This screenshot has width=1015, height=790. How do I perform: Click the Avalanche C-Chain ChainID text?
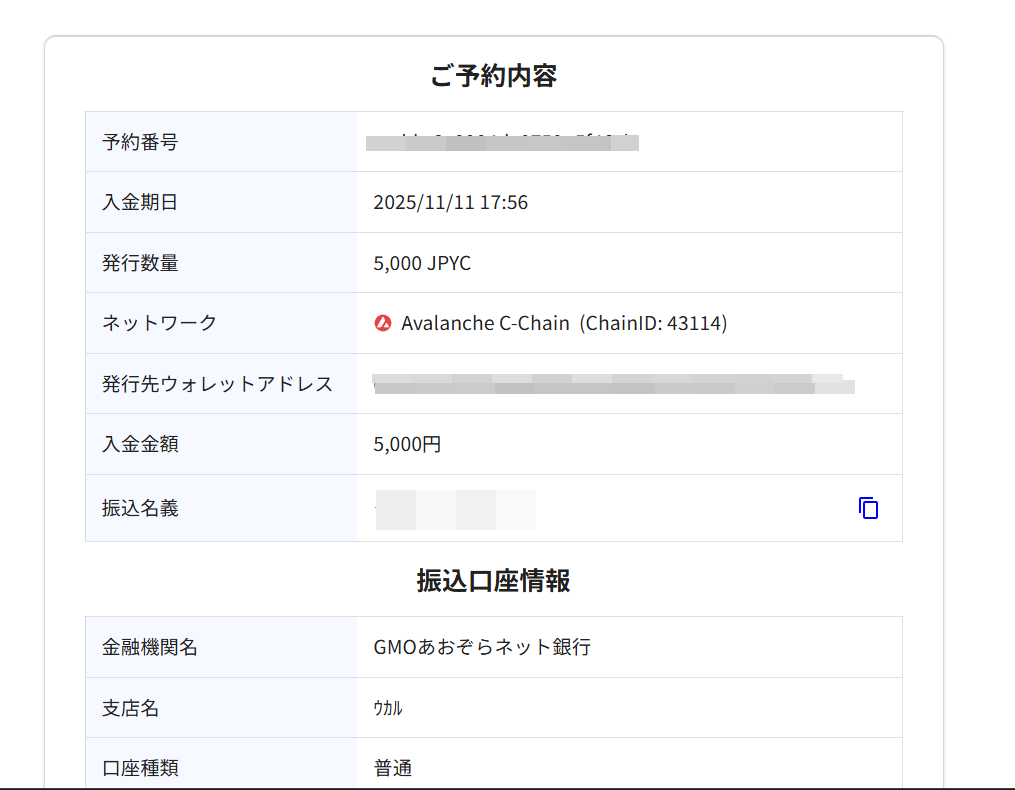[x=564, y=323]
